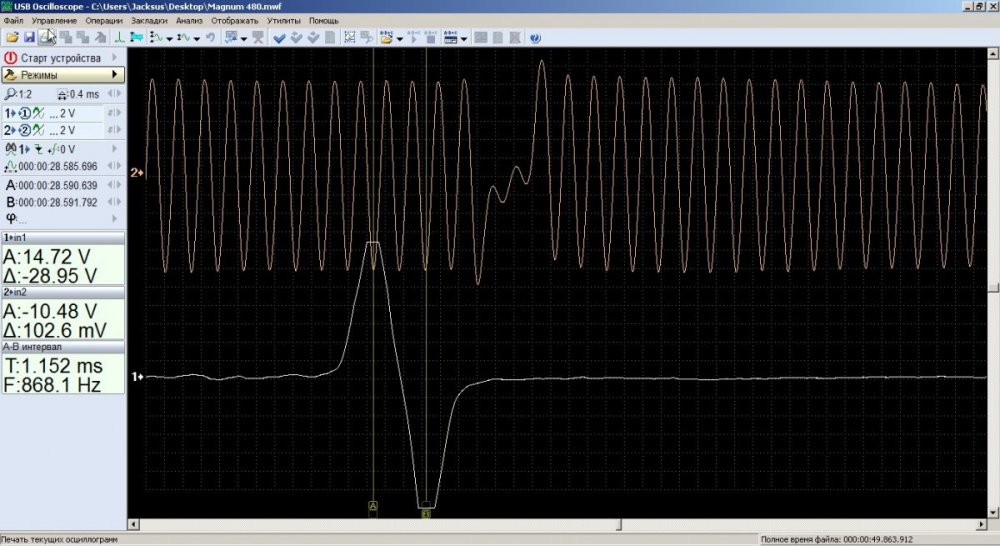Click the print oscillogram icon
Screen dimensions: 1000x546
point(45,38)
